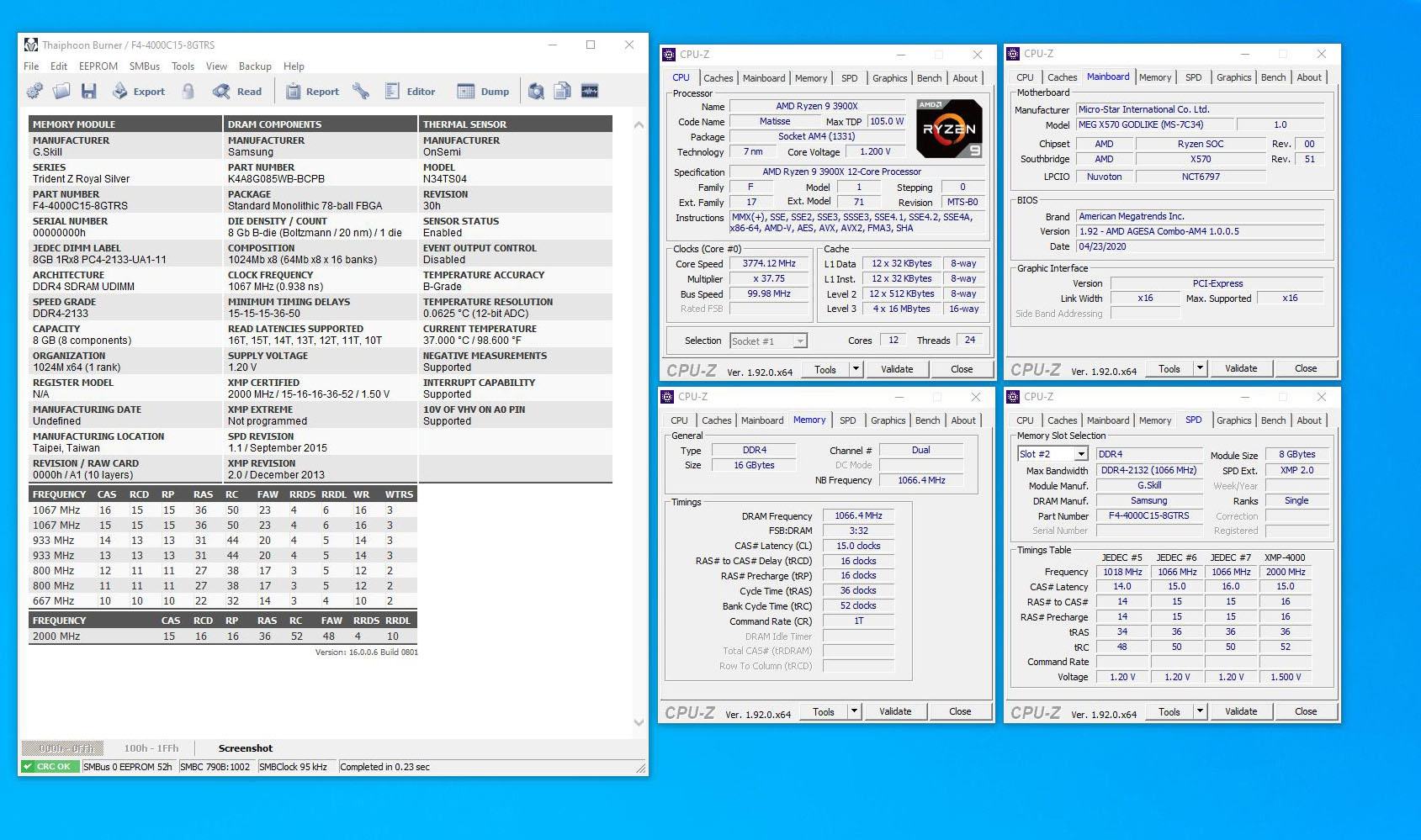
Task: Click the AMD Ryzen 9 3900X name field
Action: point(816,106)
